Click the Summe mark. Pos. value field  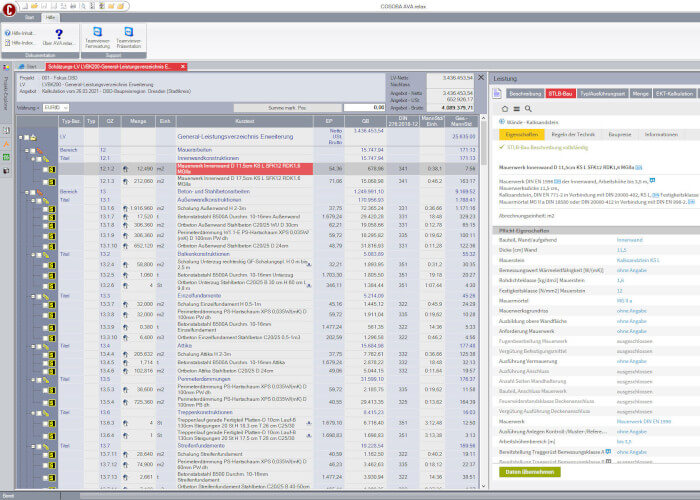tap(364, 108)
